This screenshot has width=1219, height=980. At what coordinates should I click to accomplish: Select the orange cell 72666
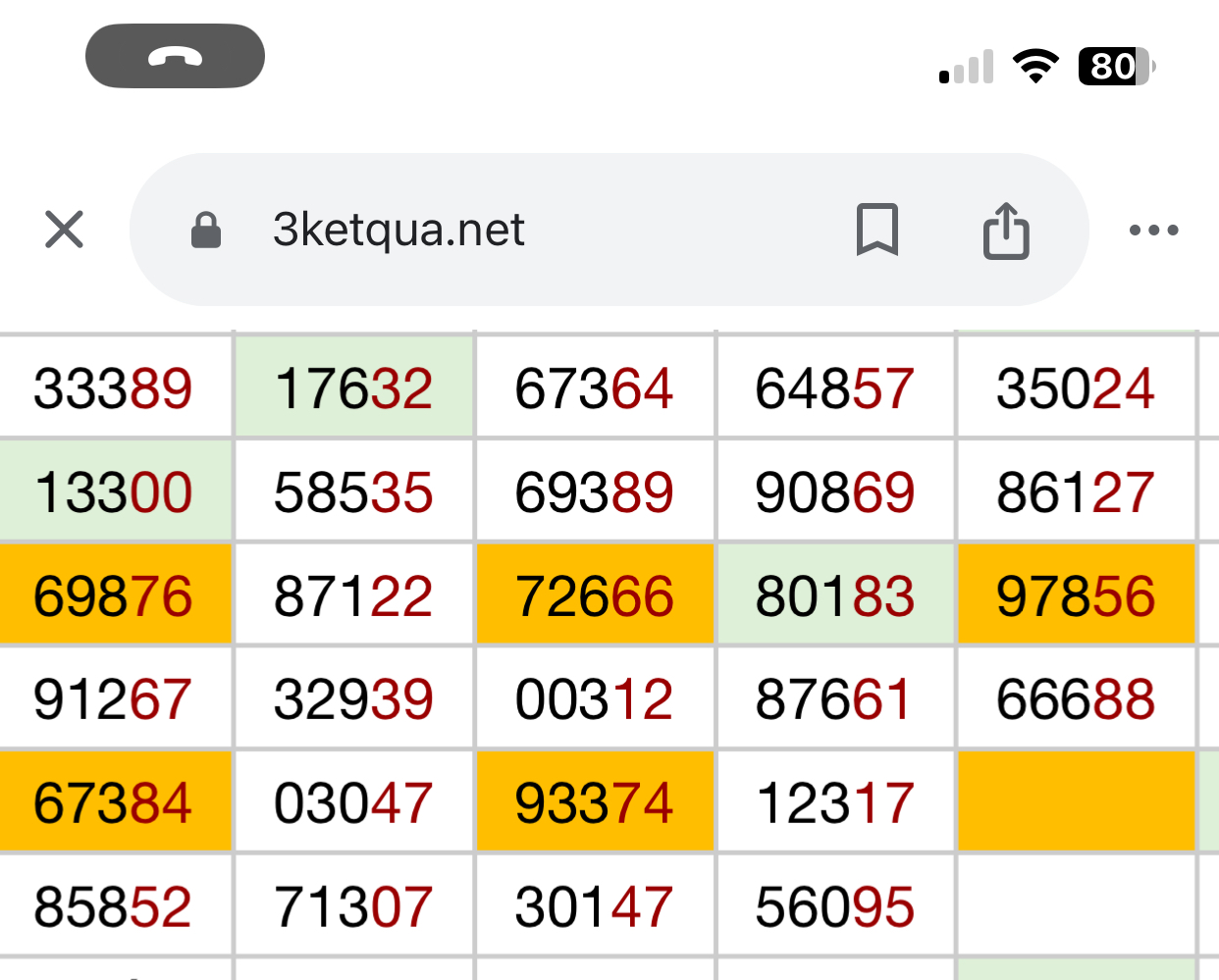595,596
